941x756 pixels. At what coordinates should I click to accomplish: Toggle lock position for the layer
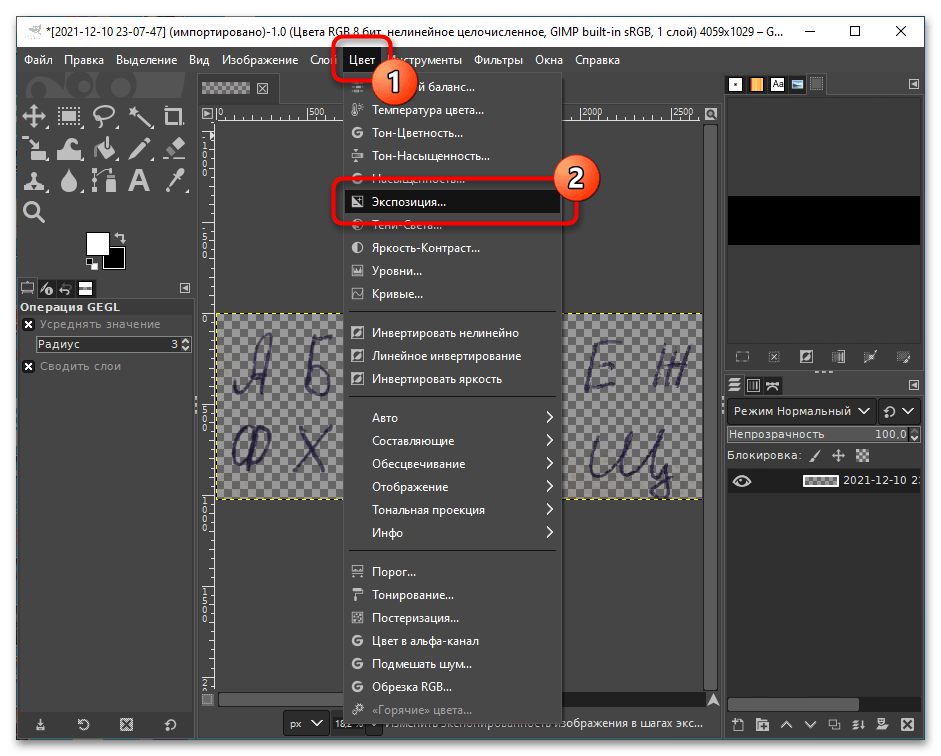tap(838, 456)
